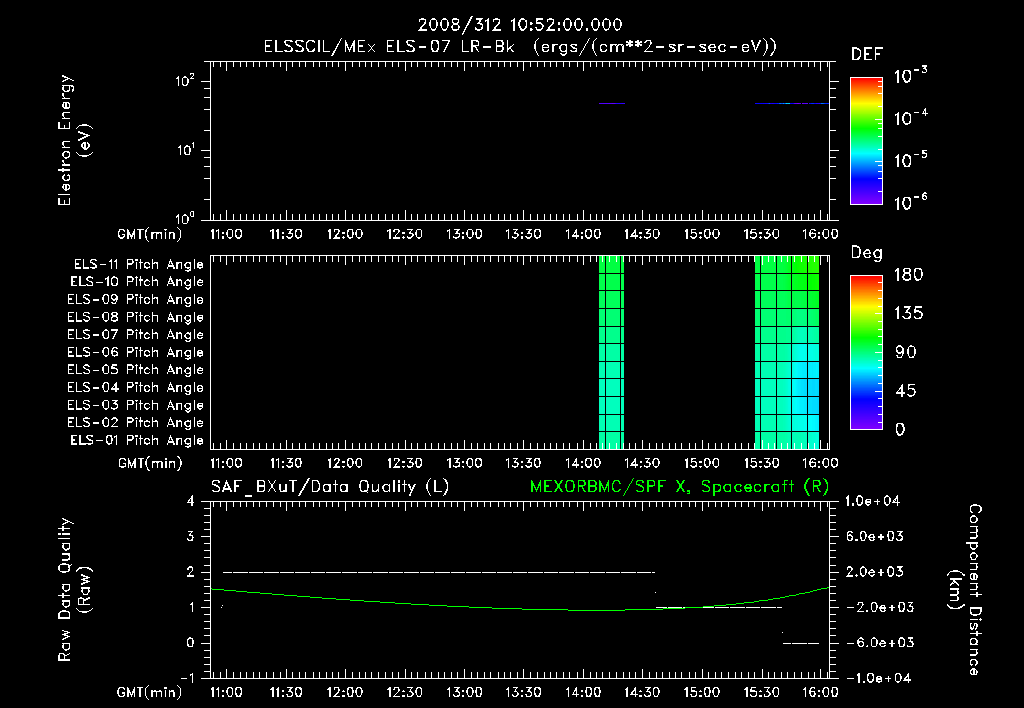Click the white data quality line at level 2
Viewport: 1024px width, 708px height.
coord(439,573)
